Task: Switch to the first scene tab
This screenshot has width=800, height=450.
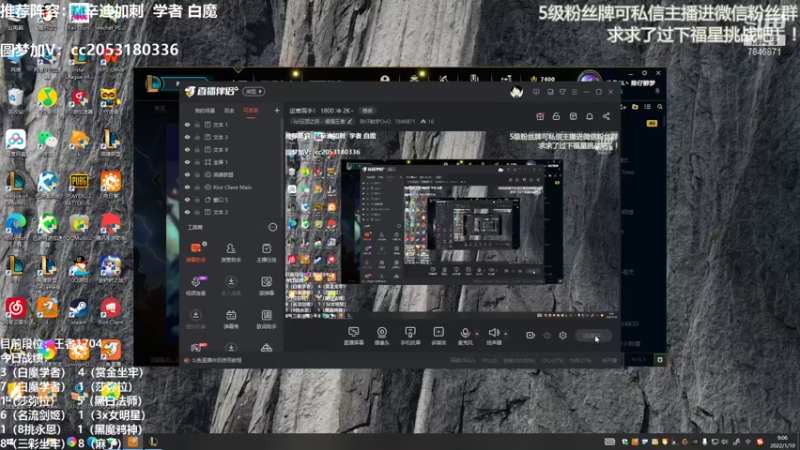Action: (x=205, y=110)
